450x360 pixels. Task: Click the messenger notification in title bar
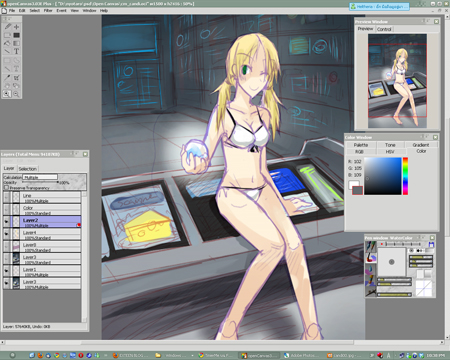(x=379, y=6)
